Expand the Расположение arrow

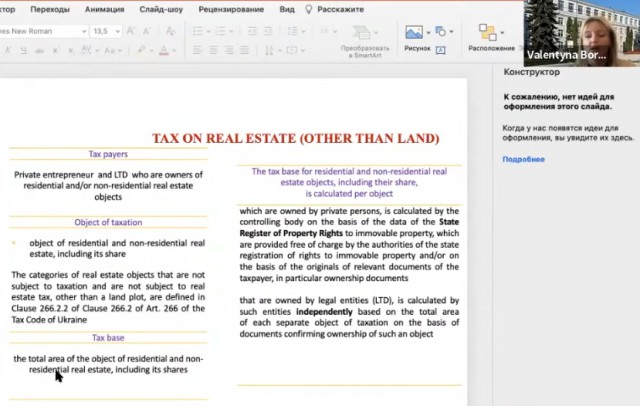(x=502, y=32)
